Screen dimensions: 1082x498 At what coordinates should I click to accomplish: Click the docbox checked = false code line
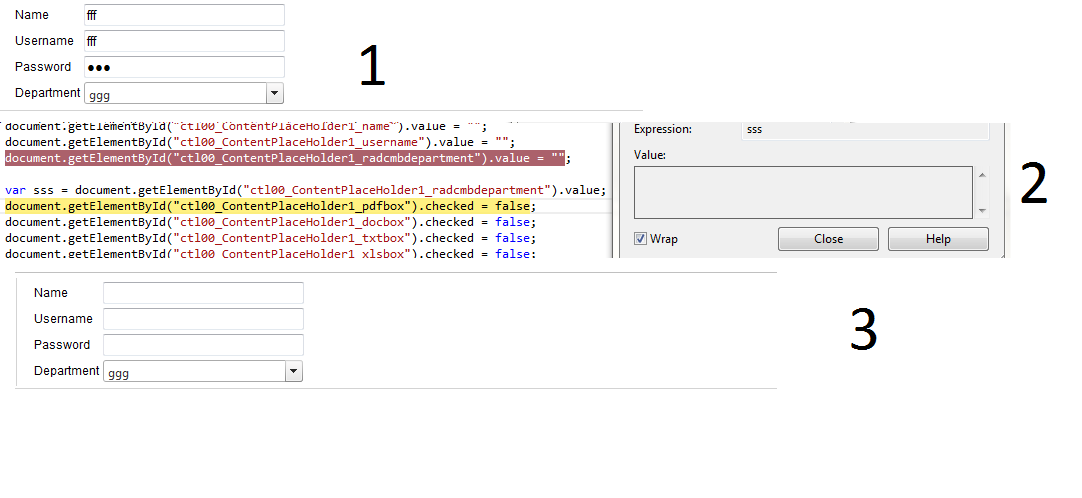pyautogui.click(x=270, y=222)
